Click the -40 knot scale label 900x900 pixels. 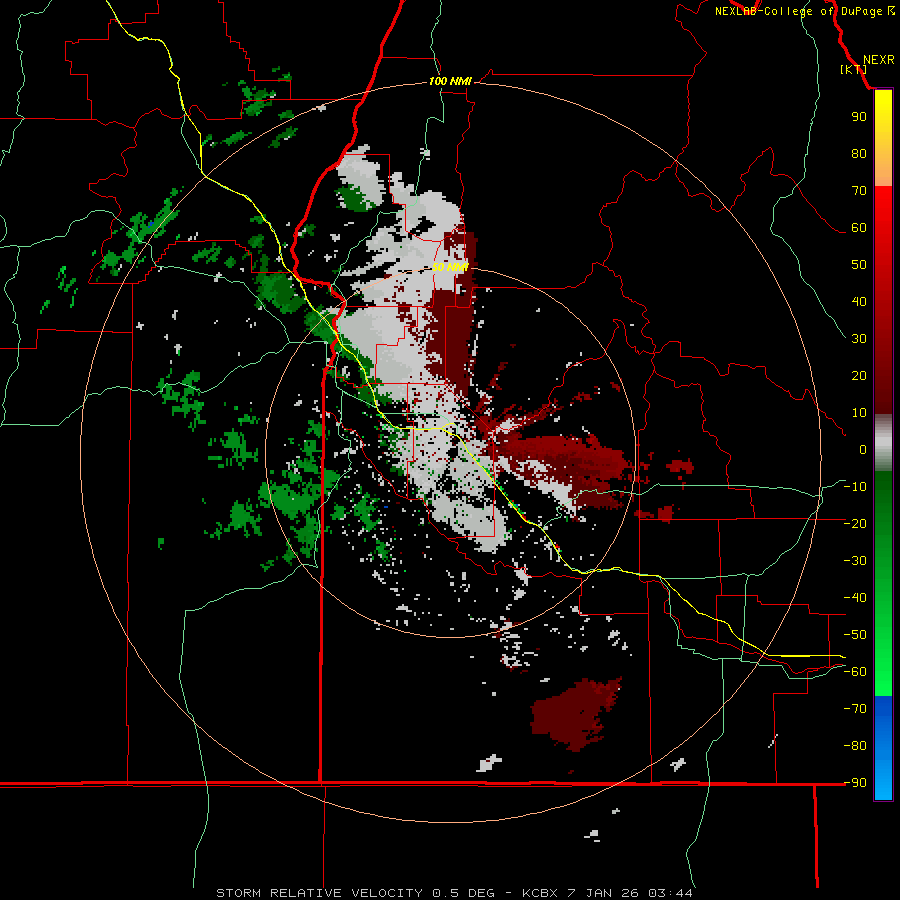(x=855, y=598)
